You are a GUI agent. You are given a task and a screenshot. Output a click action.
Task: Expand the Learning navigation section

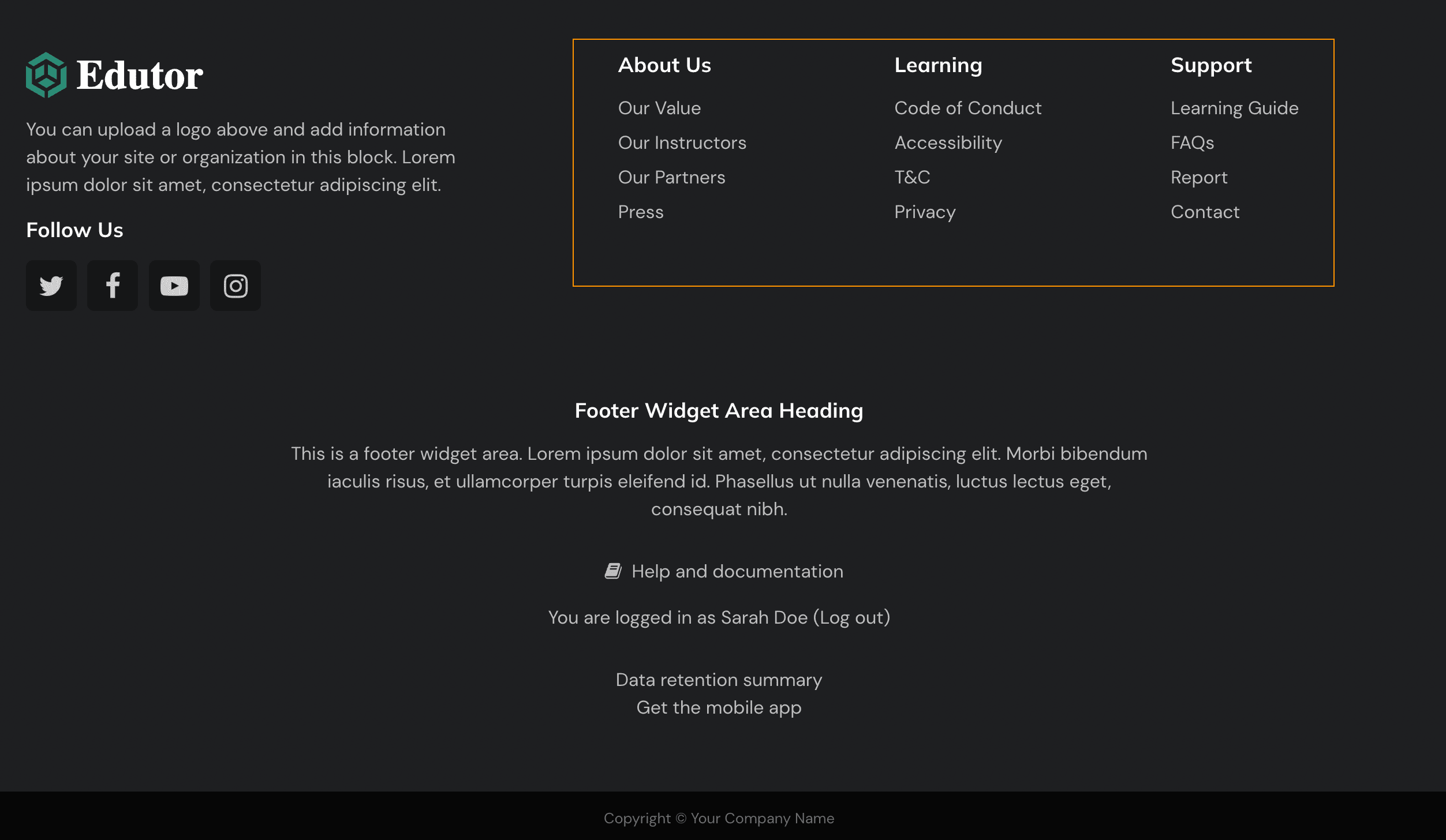938,64
